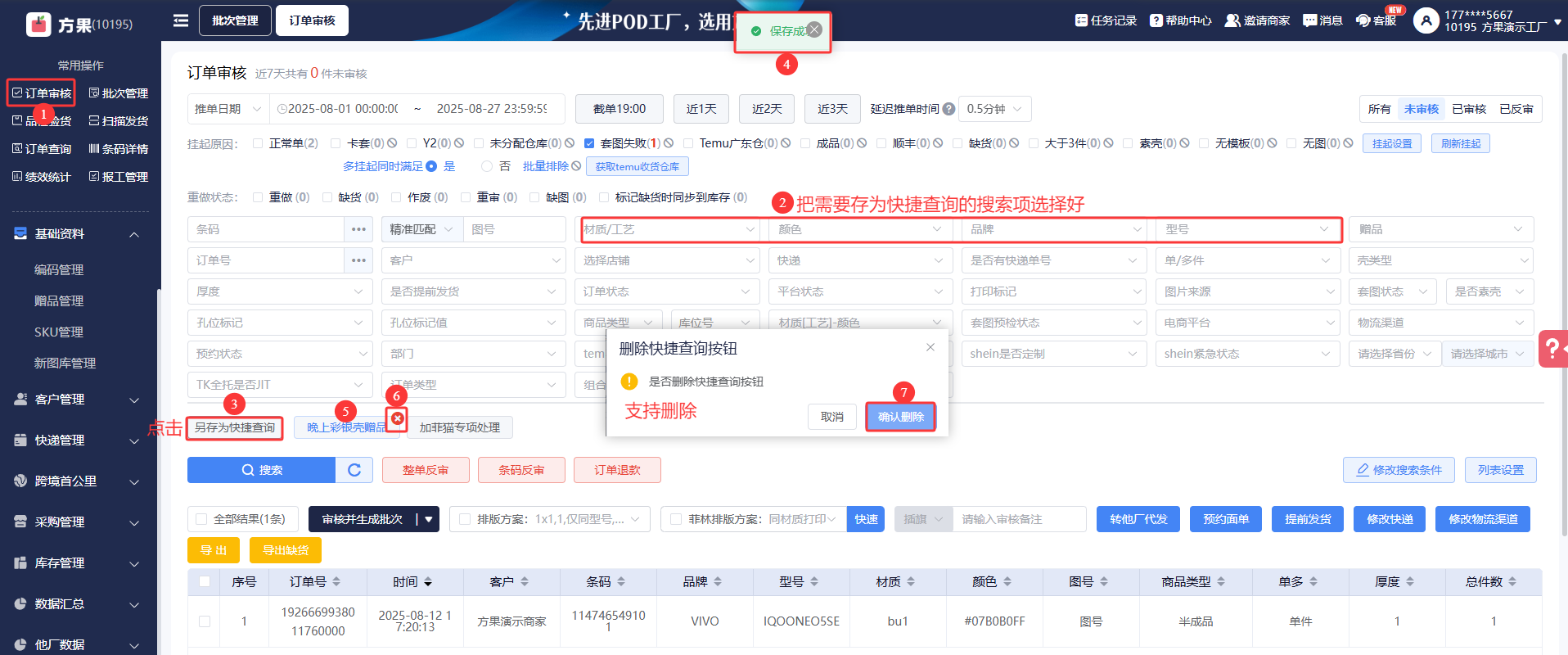The image size is (1568, 655).
Task: Click the hamburger menu collapse icon
Action: (181, 20)
